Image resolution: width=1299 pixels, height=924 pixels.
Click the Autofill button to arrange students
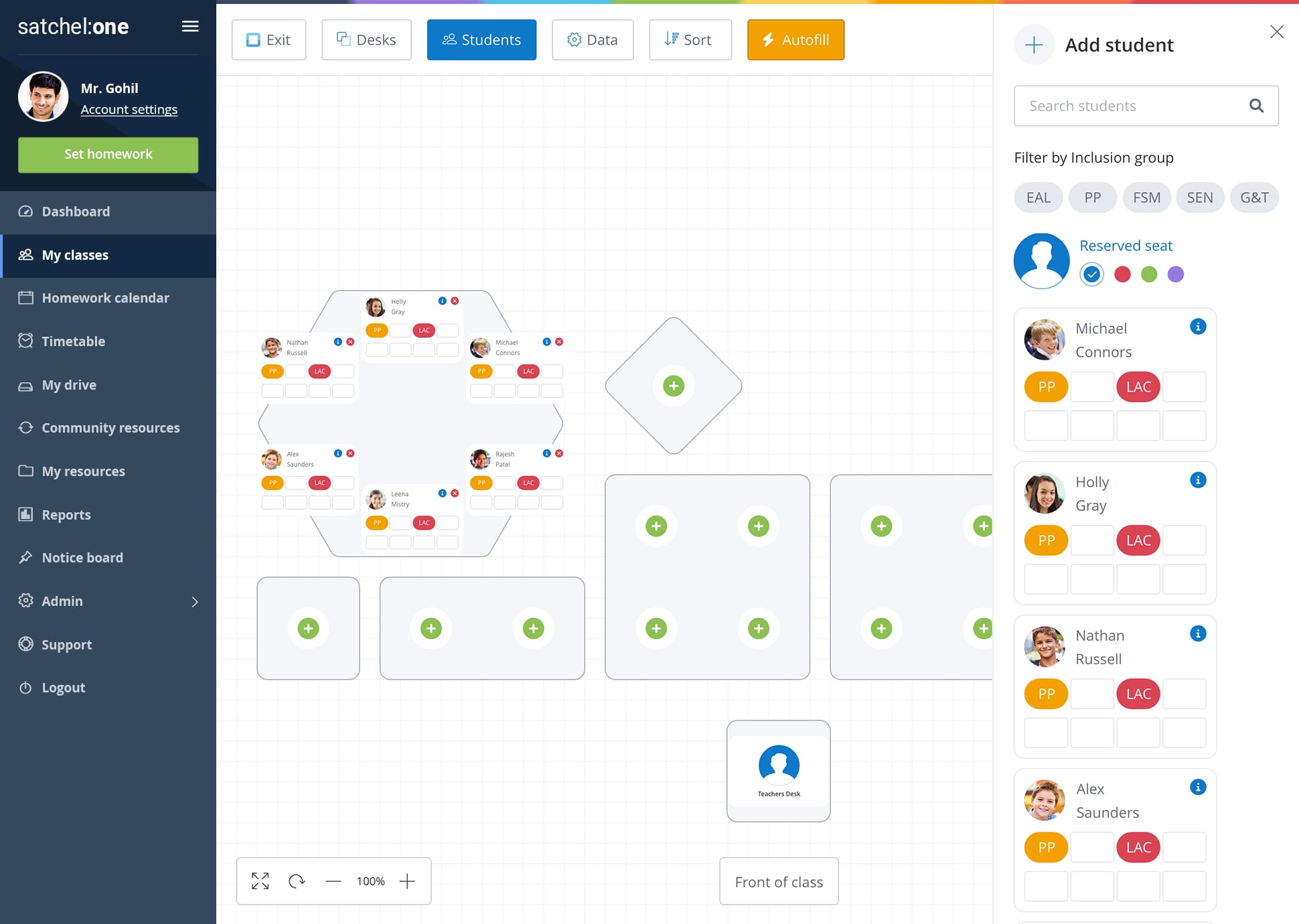(796, 40)
